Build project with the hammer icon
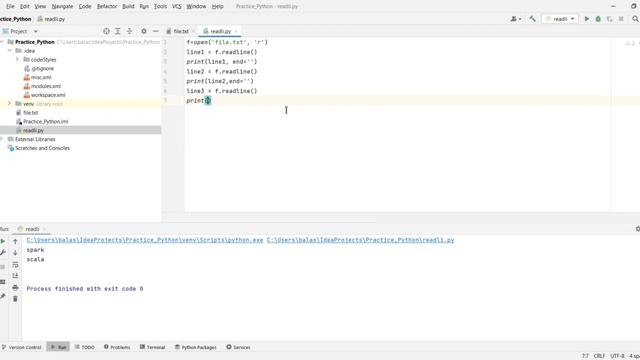The height and width of the screenshot is (360, 640). 532,19
